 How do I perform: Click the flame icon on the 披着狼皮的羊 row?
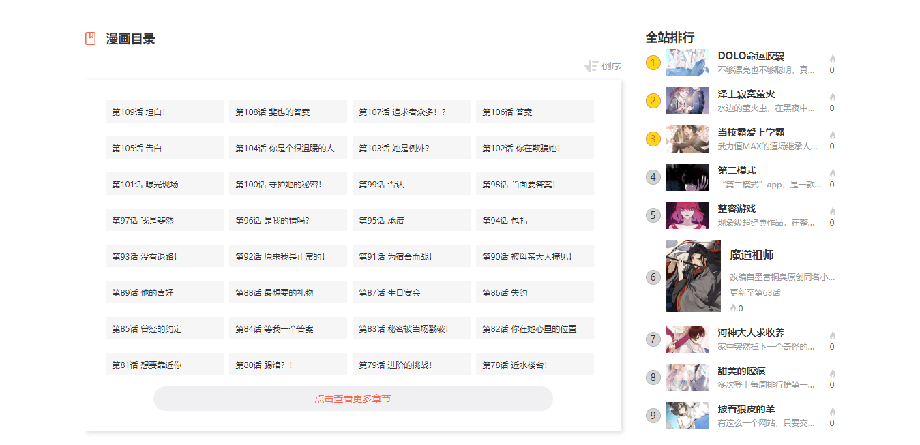tap(832, 412)
